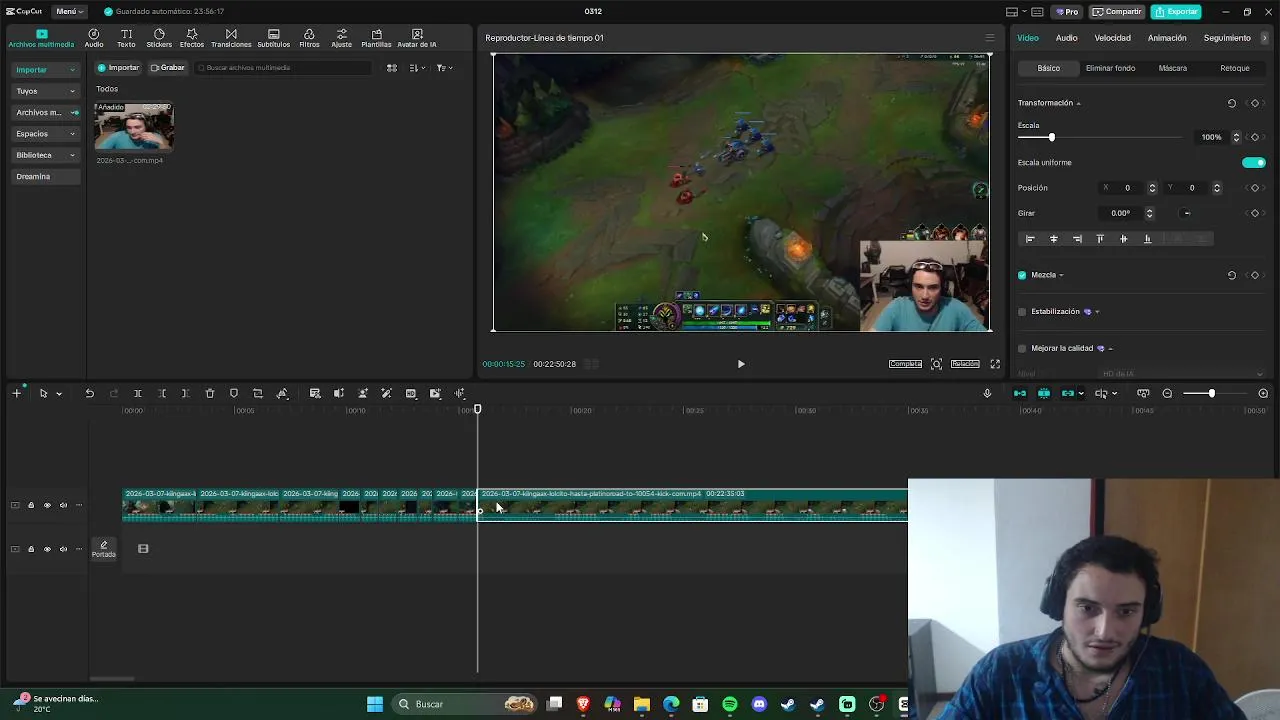
Task: Open fullscreen preview icon
Action: click(x=995, y=364)
